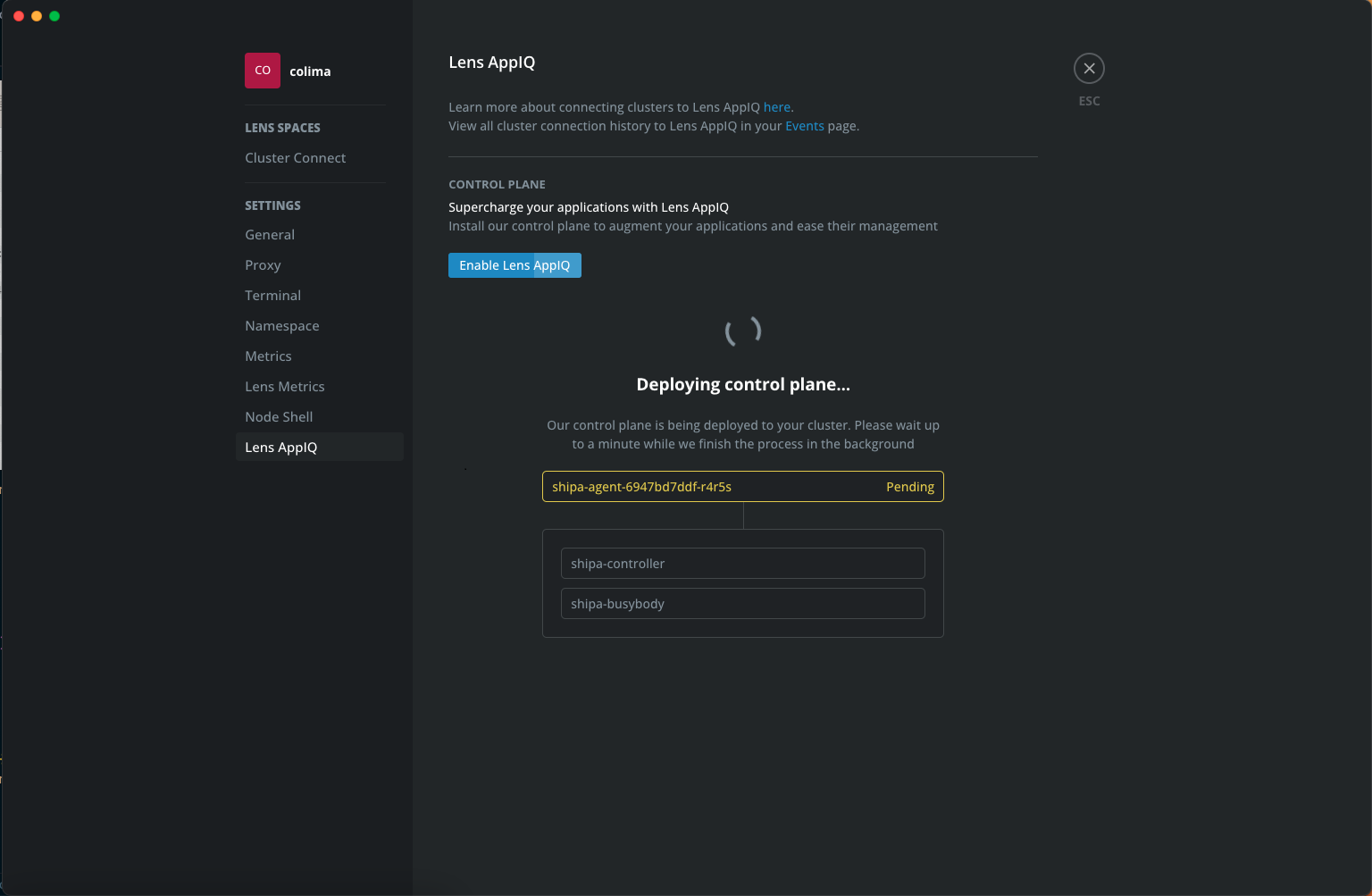The image size is (1372, 896).
Task: Maximize window with the green button
Action: click(54, 16)
